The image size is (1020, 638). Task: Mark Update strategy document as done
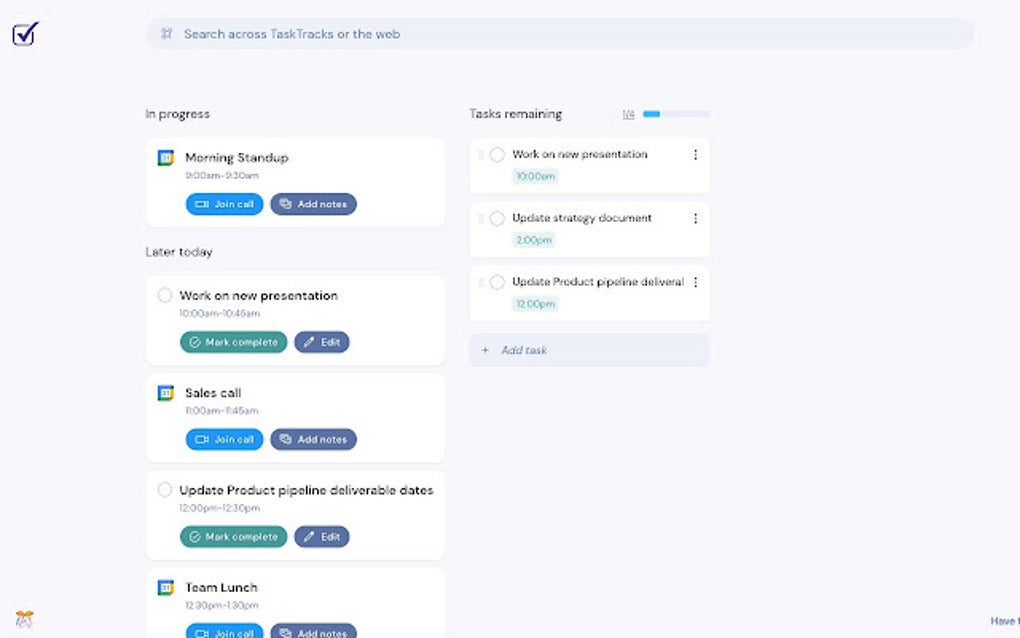pyautogui.click(x=497, y=218)
